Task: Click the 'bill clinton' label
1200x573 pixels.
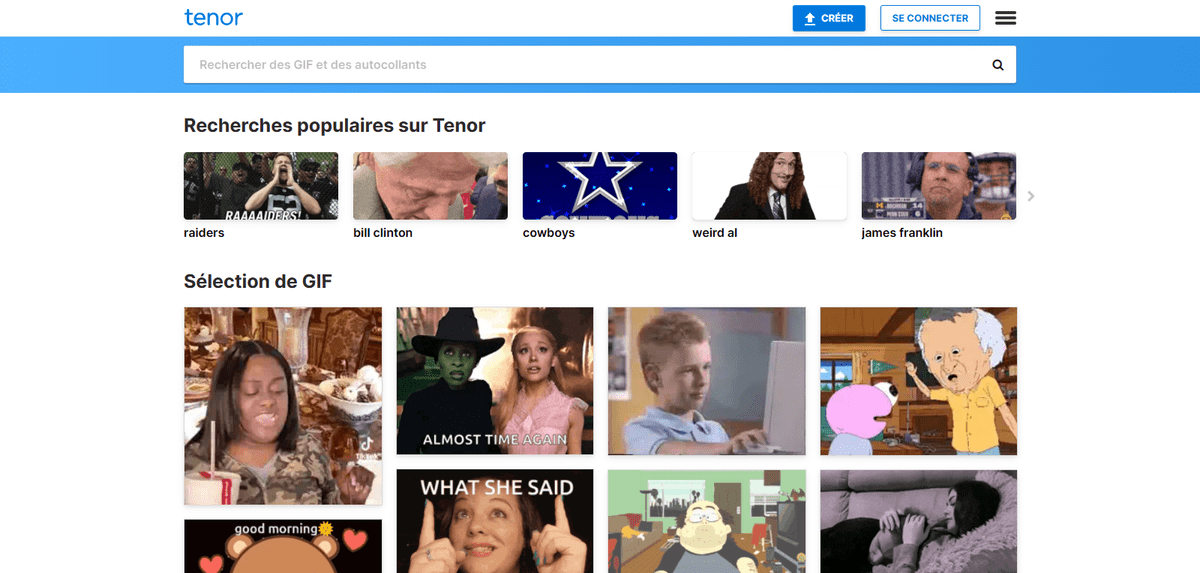Action: tap(383, 233)
